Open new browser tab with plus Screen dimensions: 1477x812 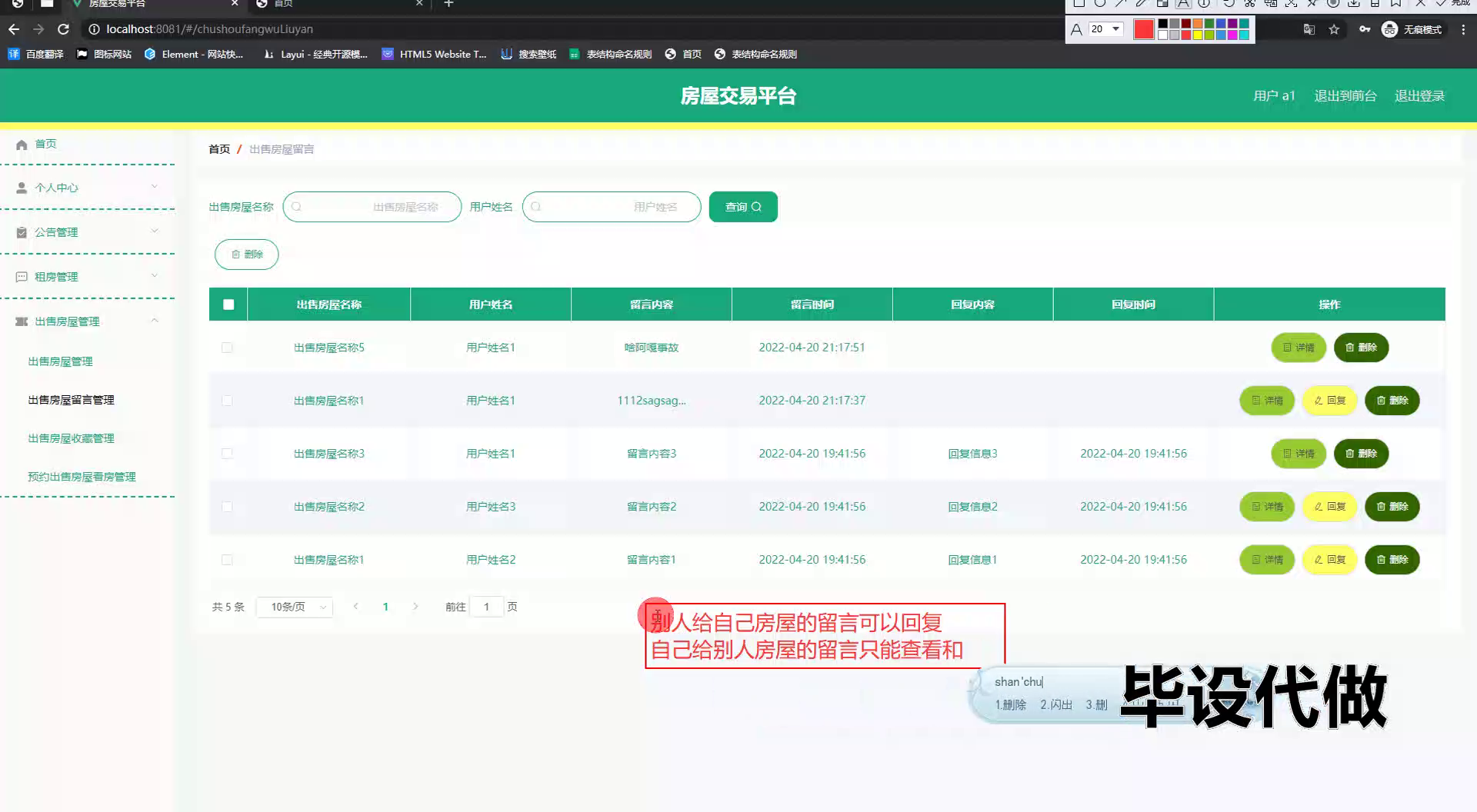point(448,4)
